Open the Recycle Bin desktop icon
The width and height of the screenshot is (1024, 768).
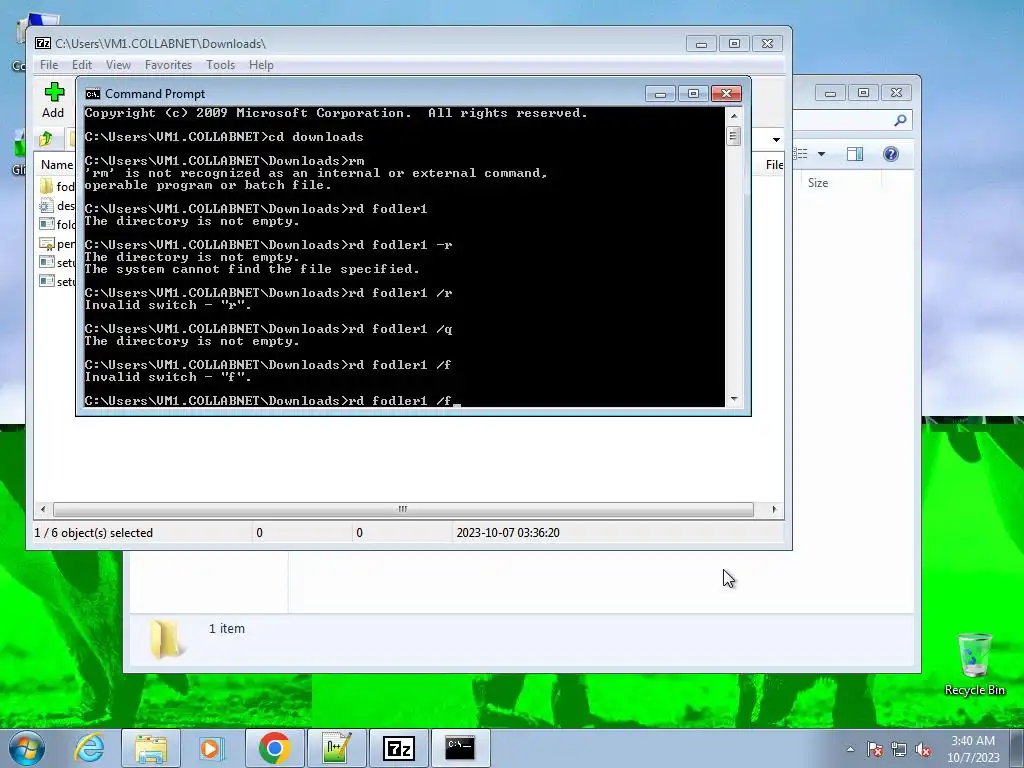tap(974, 664)
